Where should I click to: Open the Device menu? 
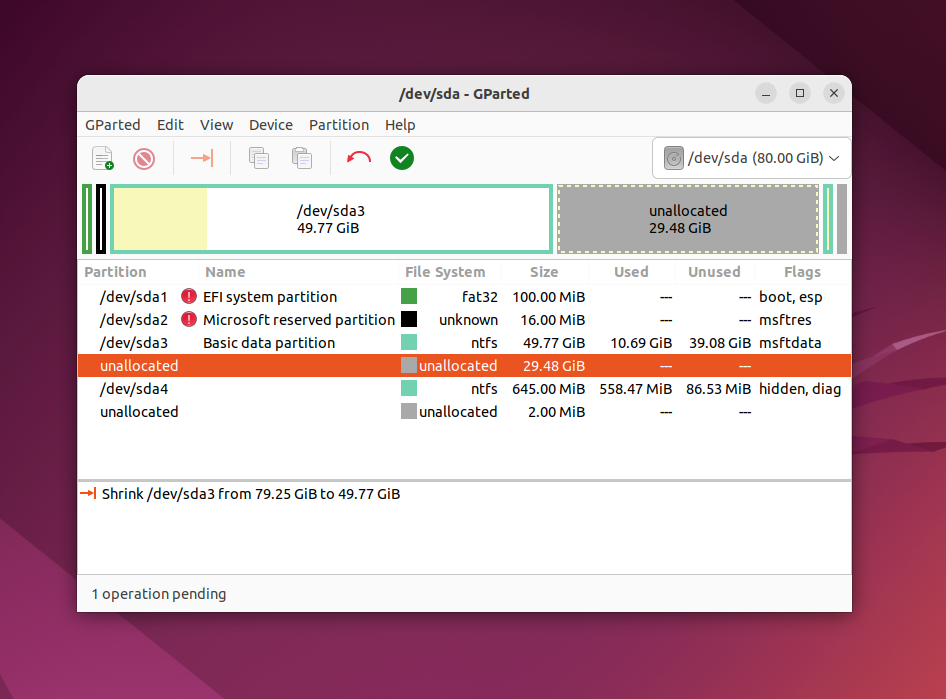pos(271,125)
